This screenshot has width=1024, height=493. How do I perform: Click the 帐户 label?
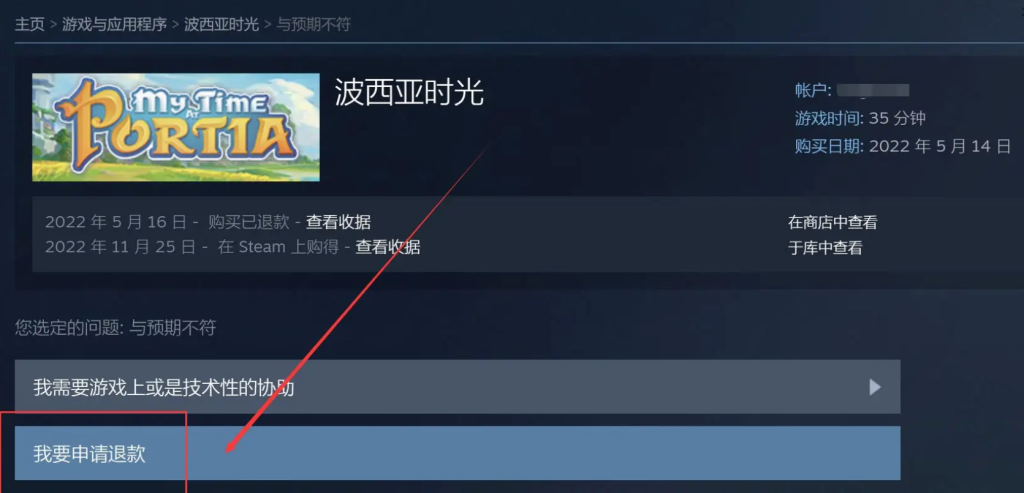click(x=813, y=91)
